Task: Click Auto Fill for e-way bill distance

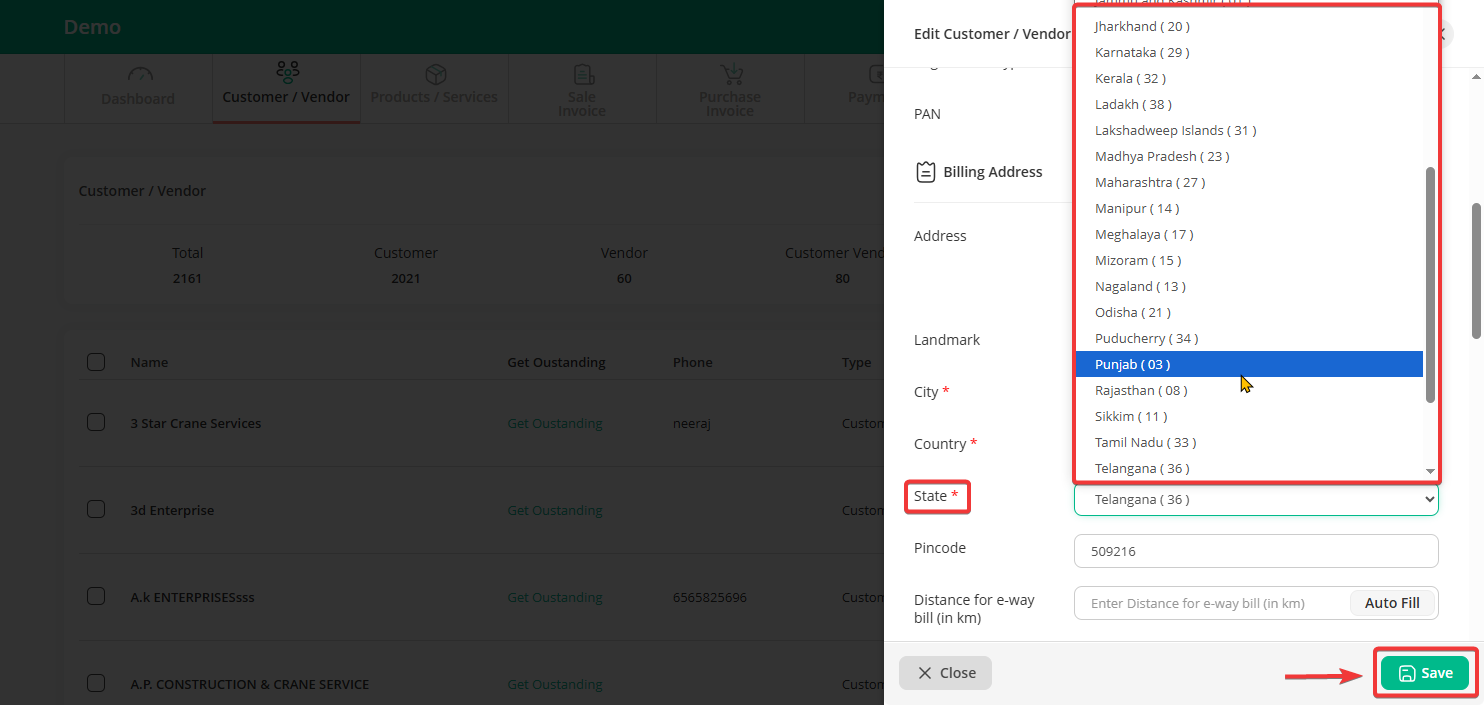Action: pos(1392,603)
